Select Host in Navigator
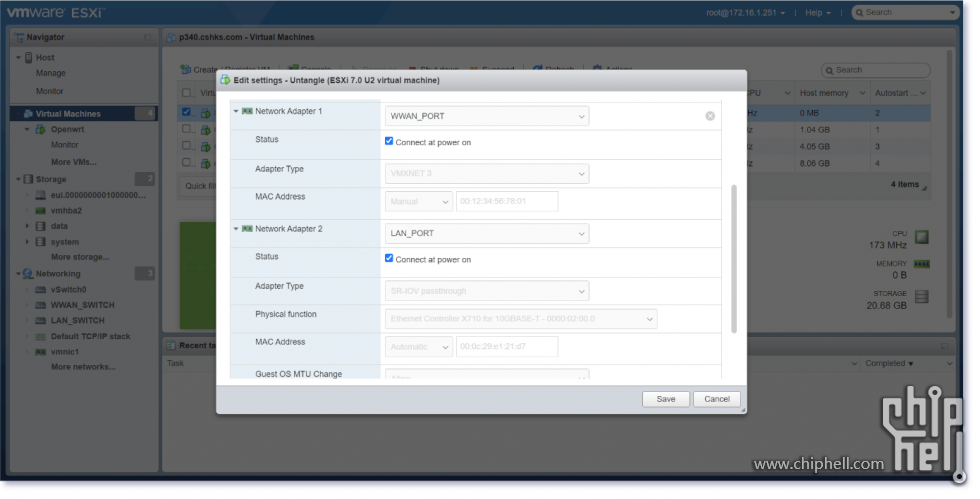The width and height of the screenshot is (980, 499). pyautogui.click(x=45, y=58)
